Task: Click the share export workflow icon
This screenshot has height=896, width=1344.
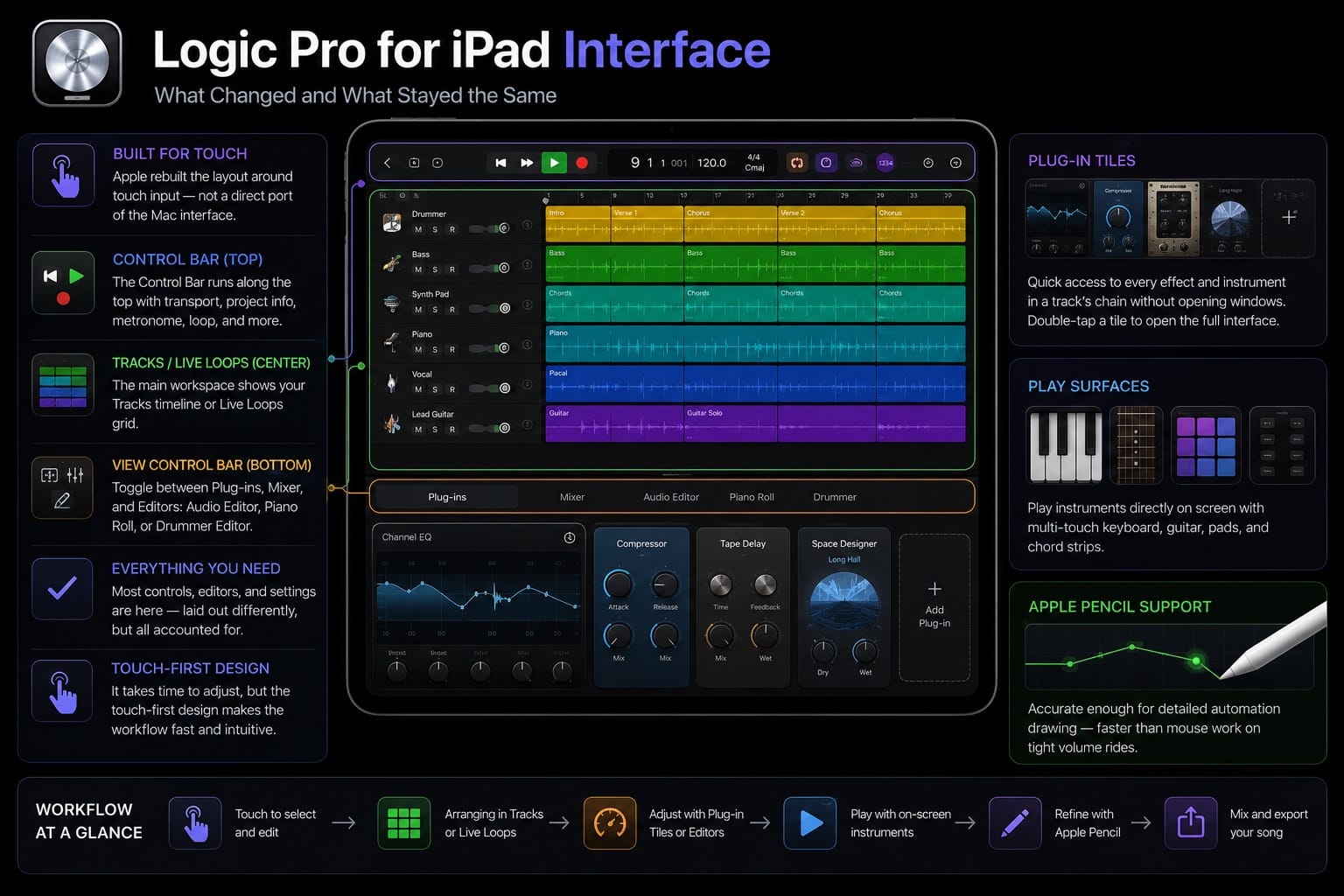Action: pos(1191,823)
